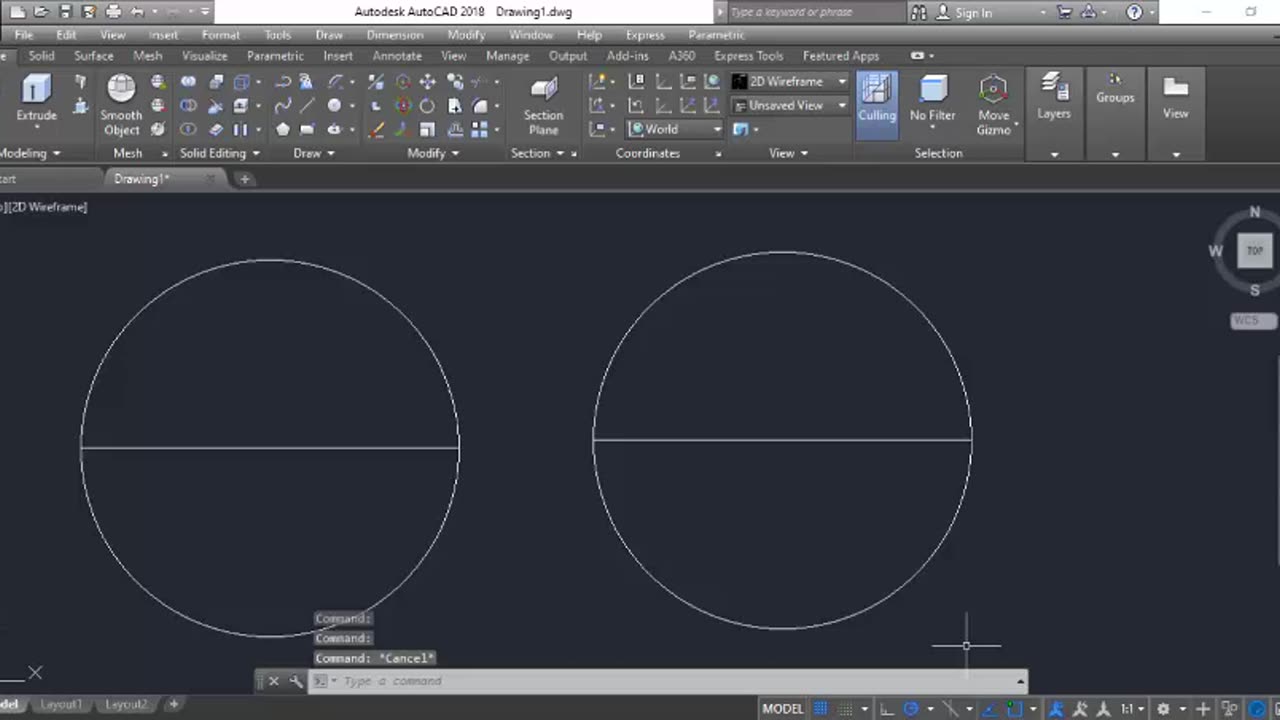Open the annotation scale 1:1 dropdown
The image size is (1280, 720).
click(x=1131, y=709)
